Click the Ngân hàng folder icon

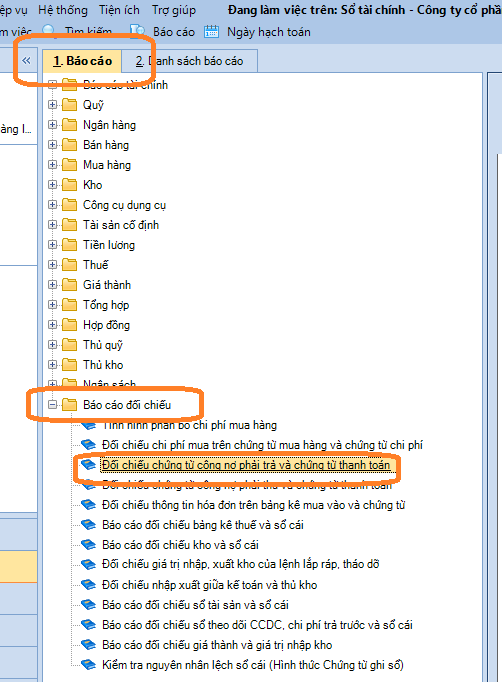tap(70, 125)
